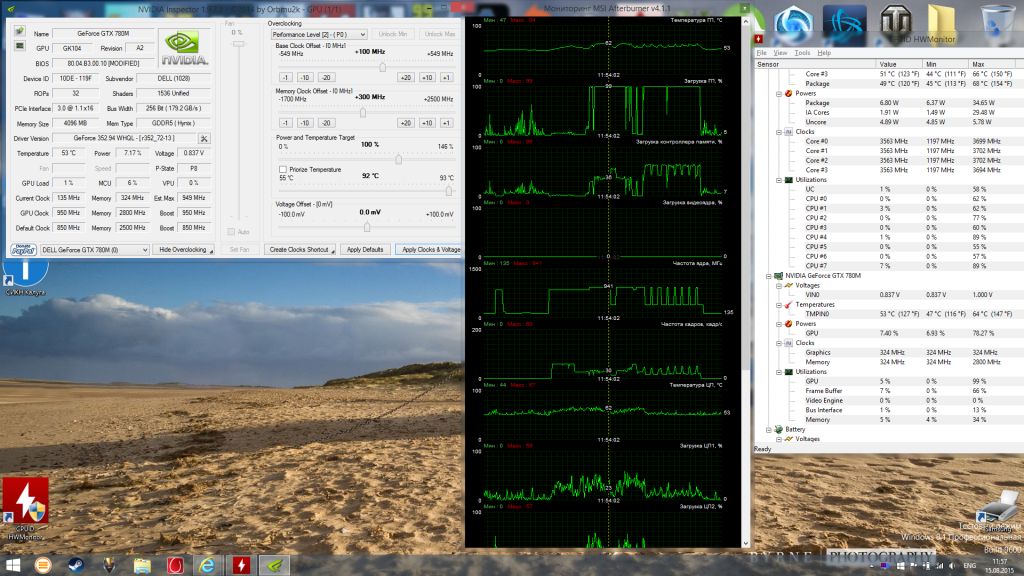Open the Performance Level dropdown
The image size is (1024, 576).
tap(319, 34)
